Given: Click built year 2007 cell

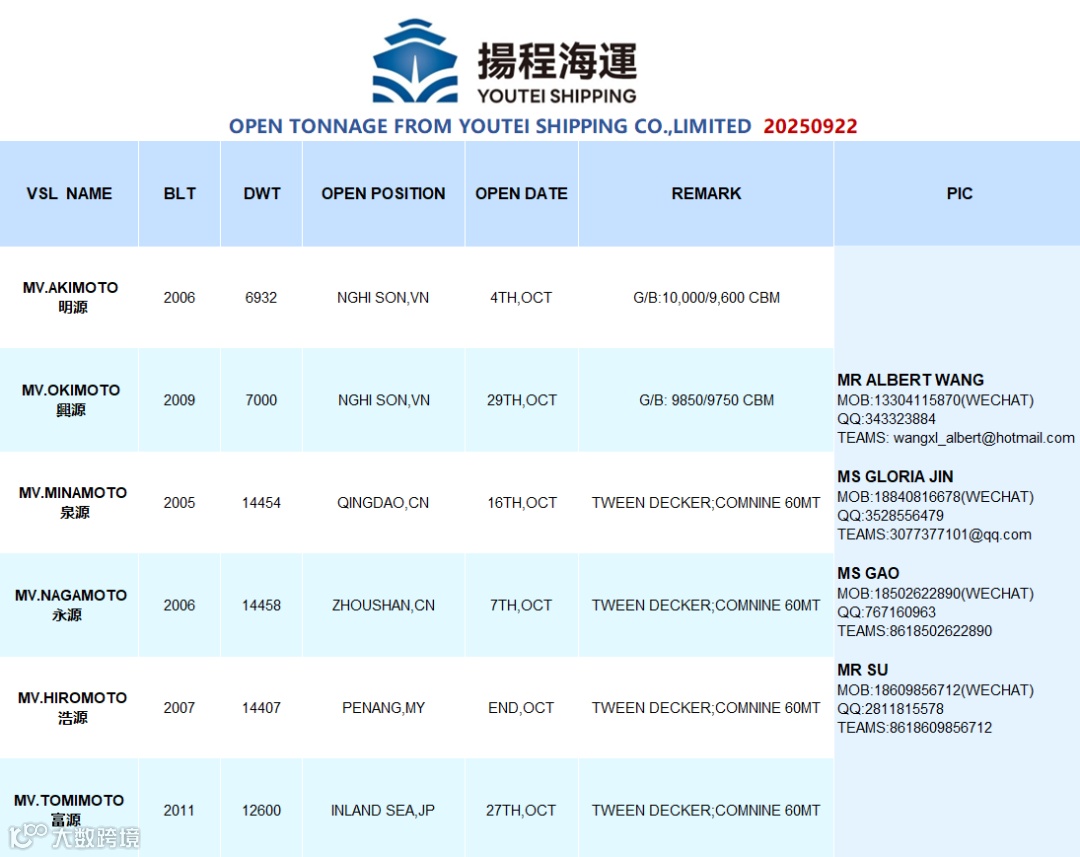Looking at the screenshot, I should (x=179, y=708).
